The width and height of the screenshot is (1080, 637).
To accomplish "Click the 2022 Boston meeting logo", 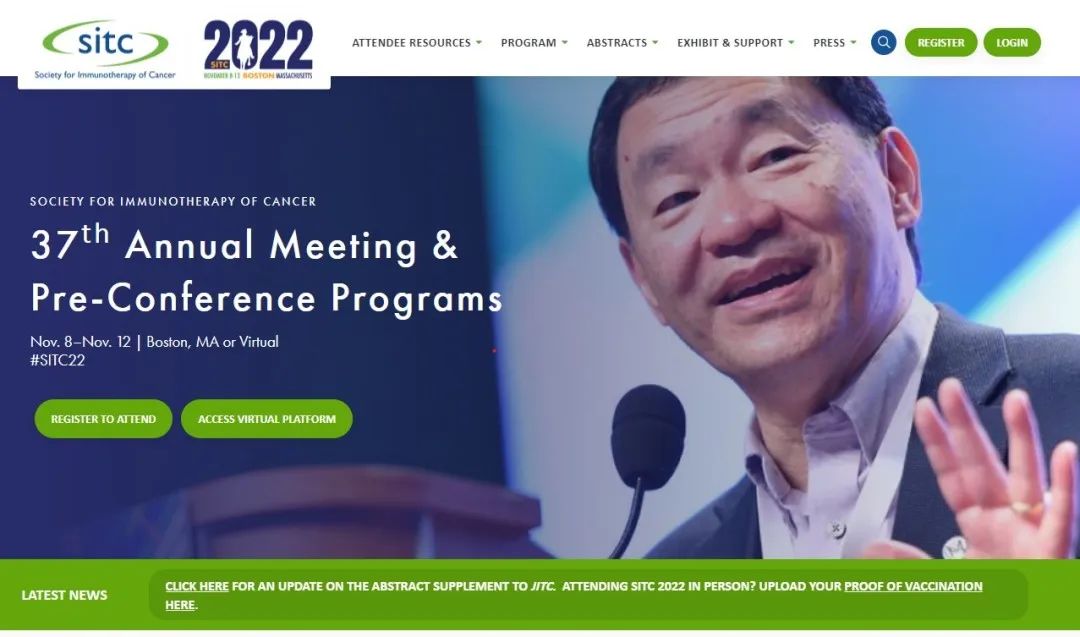I will (258, 50).
